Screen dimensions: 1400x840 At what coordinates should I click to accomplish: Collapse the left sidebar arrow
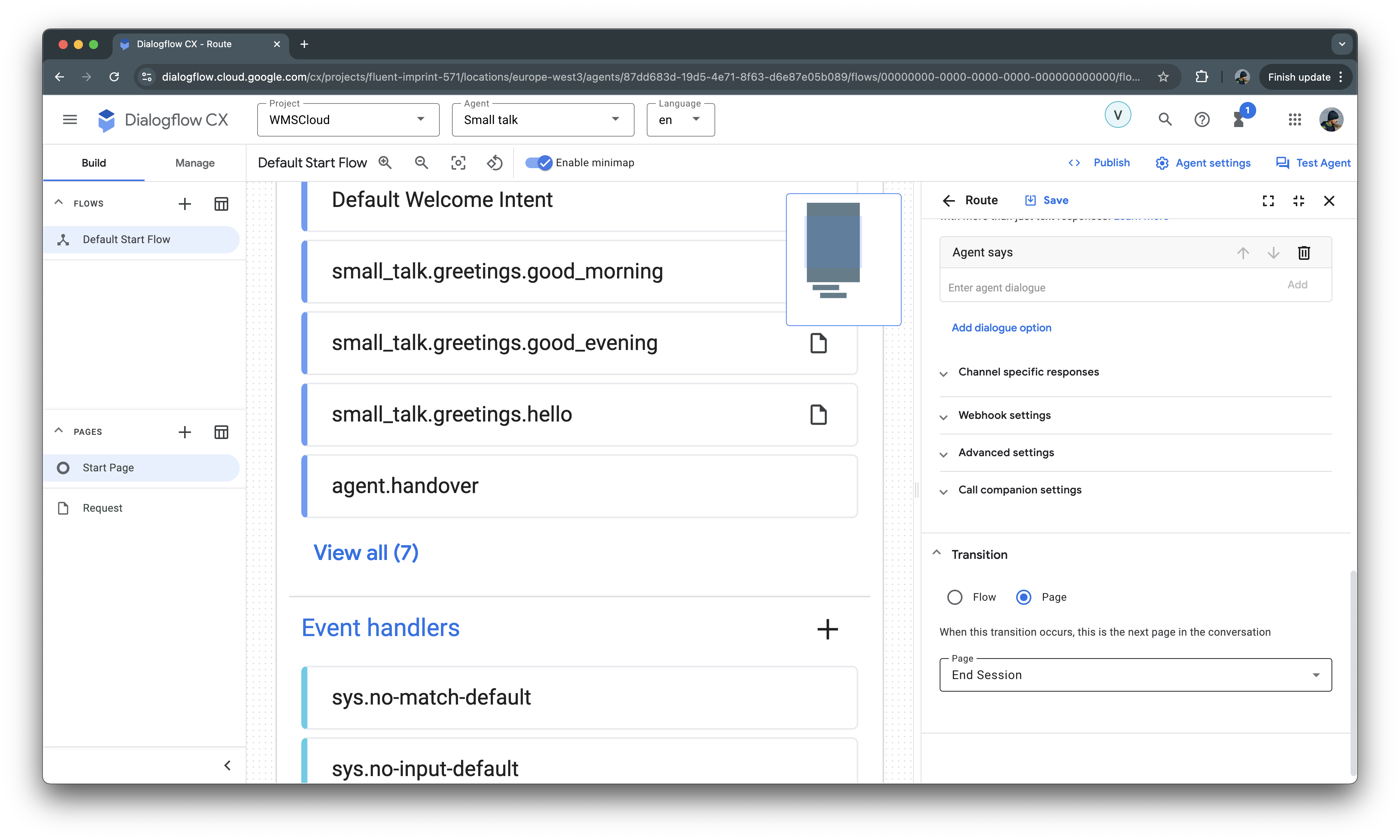[x=228, y=765]
